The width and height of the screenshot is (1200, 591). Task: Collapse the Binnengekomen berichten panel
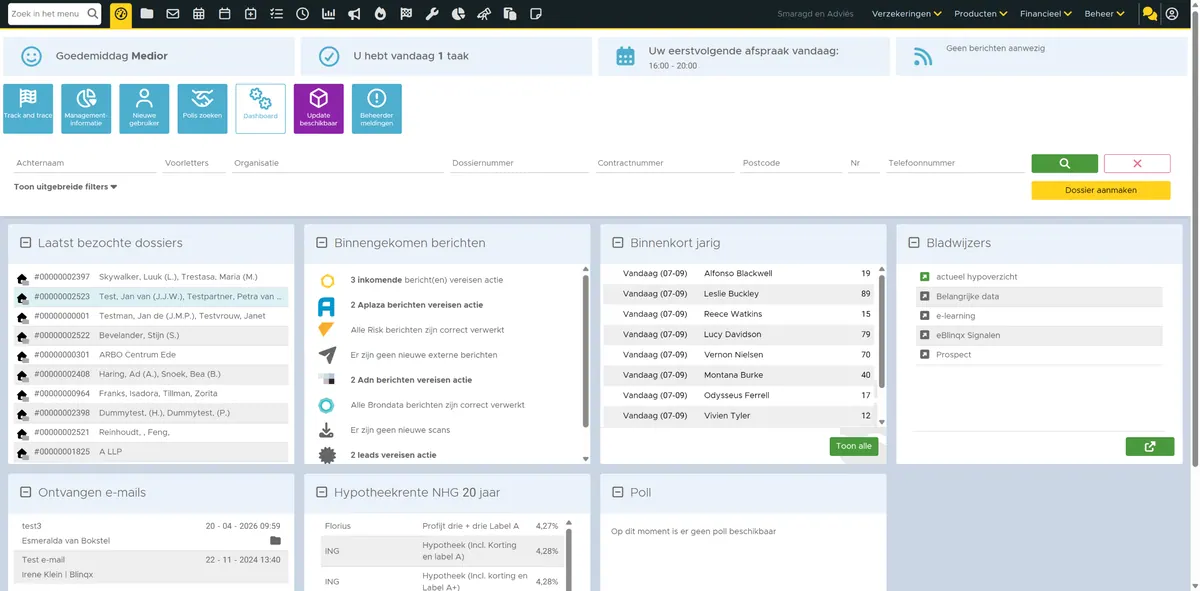coord(321,243)
